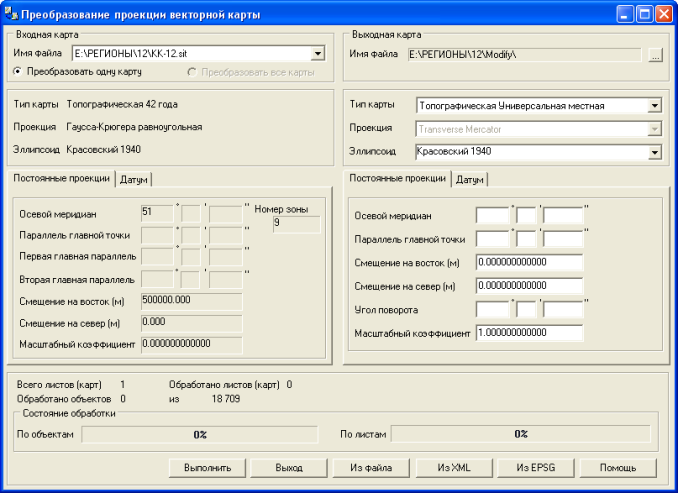Viewport: 678px width, 493px height.
Task: Open help with 'Помощь' button
Action: coord(617,467)
